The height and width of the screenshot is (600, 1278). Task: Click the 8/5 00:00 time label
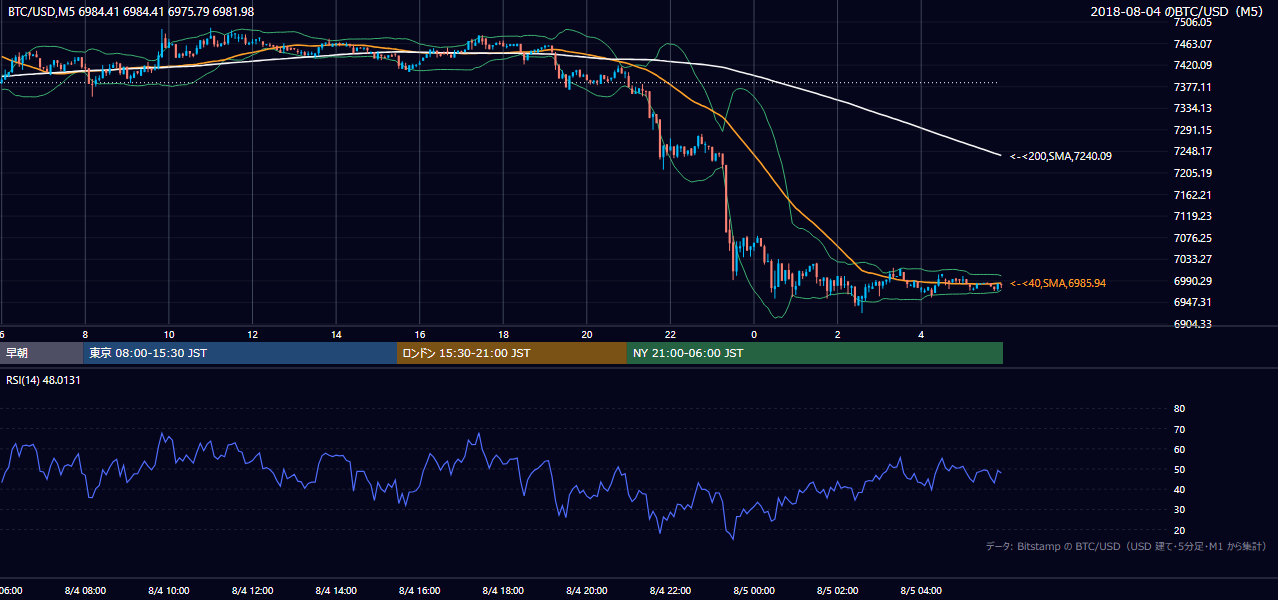[754, 591]
